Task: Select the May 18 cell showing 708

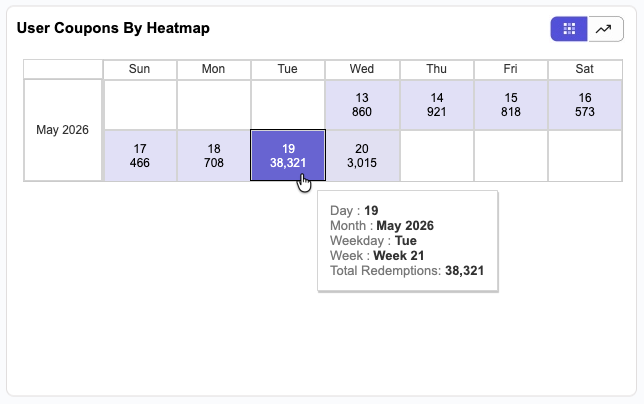Action: 214,156
